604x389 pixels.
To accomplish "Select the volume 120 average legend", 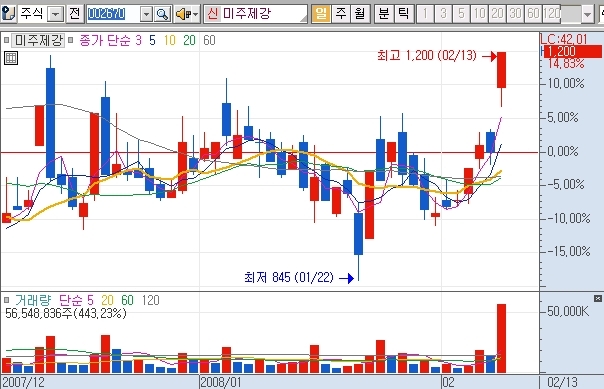I will click(x=151, y=300).
